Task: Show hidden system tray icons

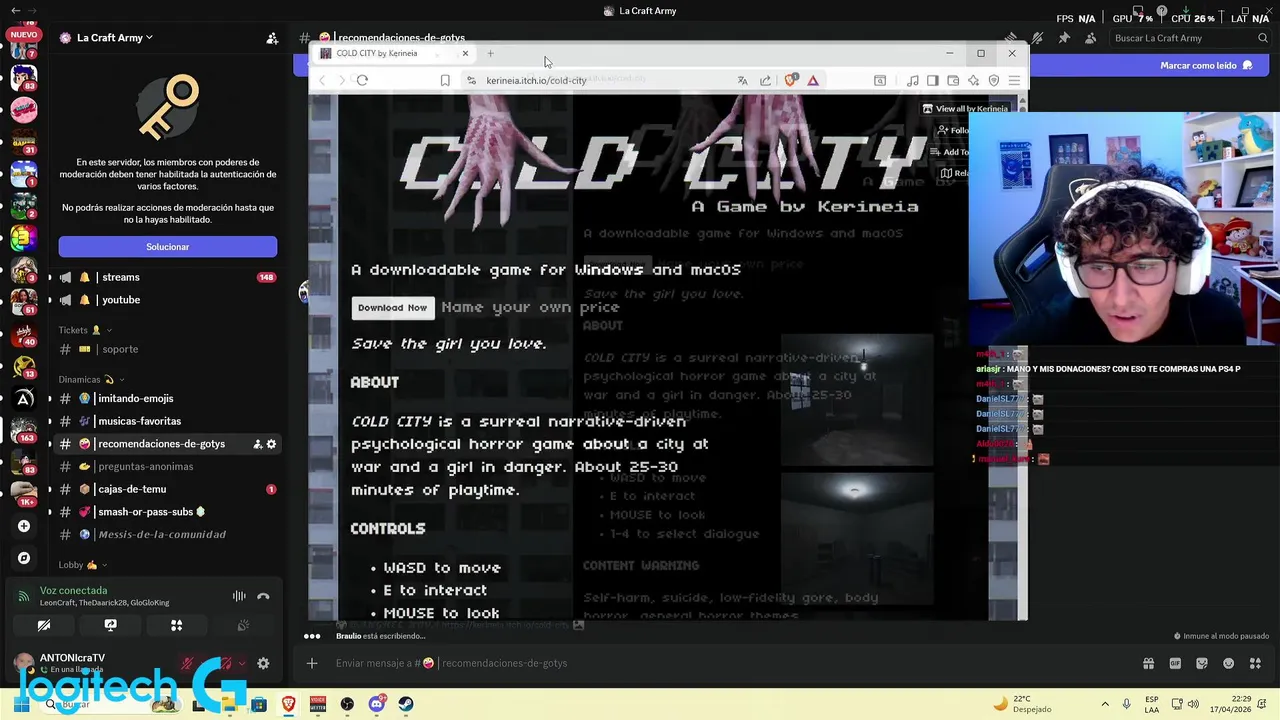Action: coord(1105,704)
